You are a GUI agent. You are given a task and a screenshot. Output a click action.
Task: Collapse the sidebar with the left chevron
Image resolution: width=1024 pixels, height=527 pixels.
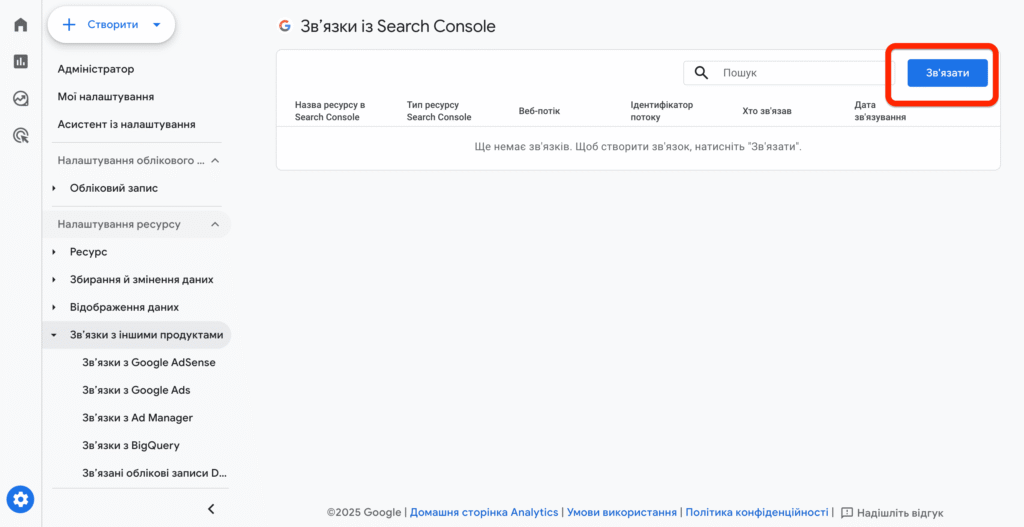[x=211, y=509]
